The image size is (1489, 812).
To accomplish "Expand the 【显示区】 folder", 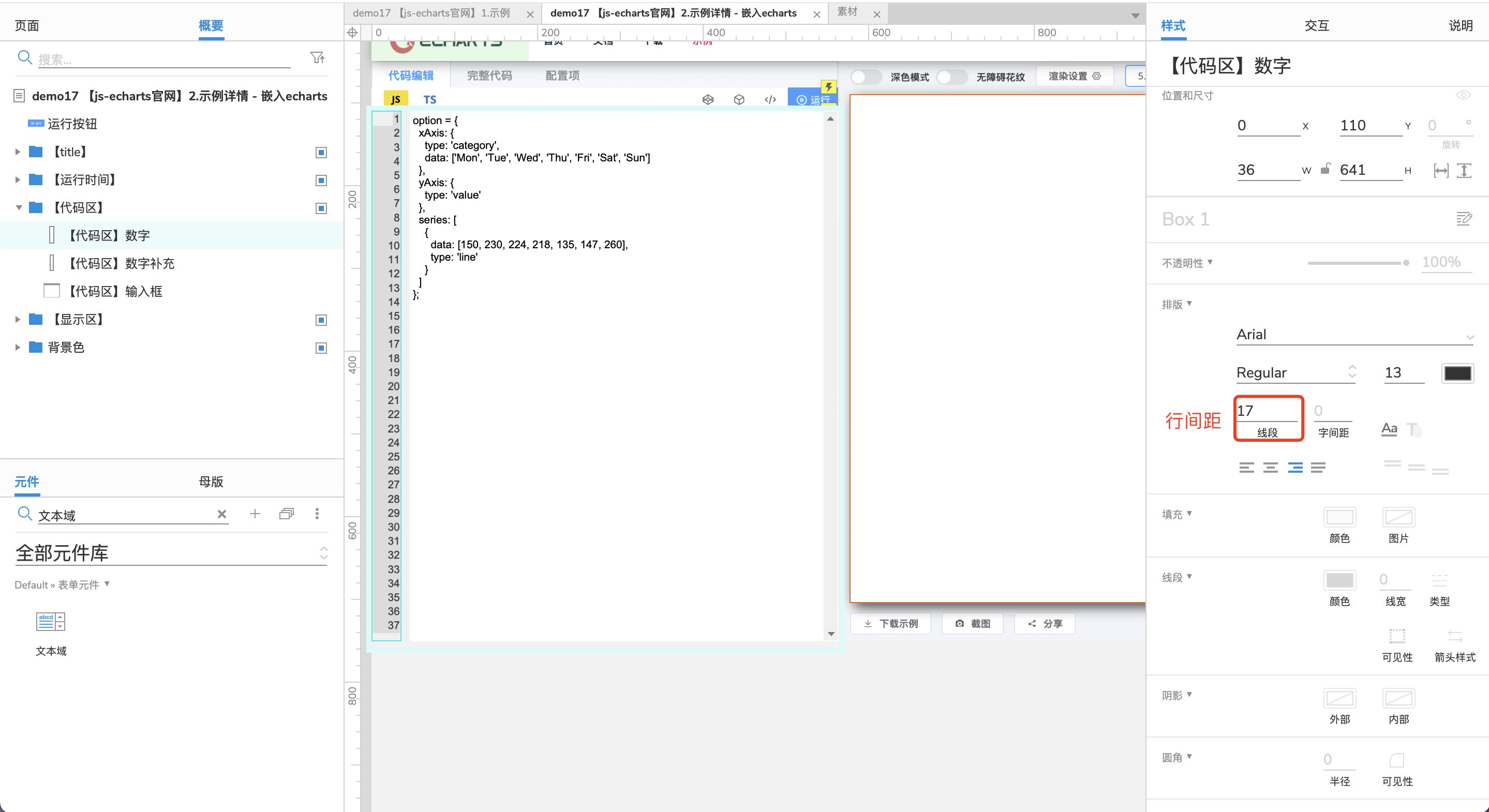I will [x=18, y=320].
